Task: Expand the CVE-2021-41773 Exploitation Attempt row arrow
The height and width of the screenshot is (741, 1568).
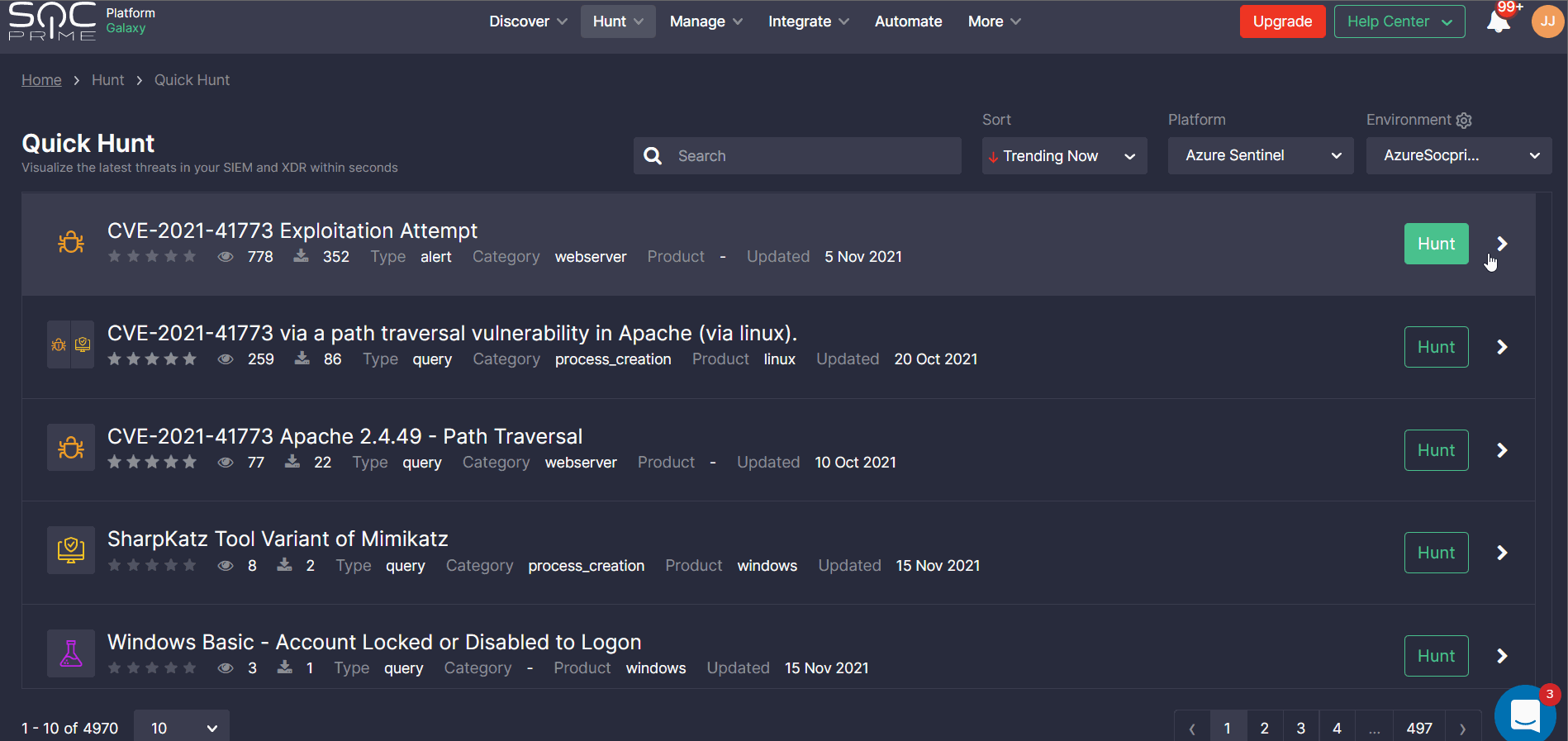Action: (x=1502, y=244)
